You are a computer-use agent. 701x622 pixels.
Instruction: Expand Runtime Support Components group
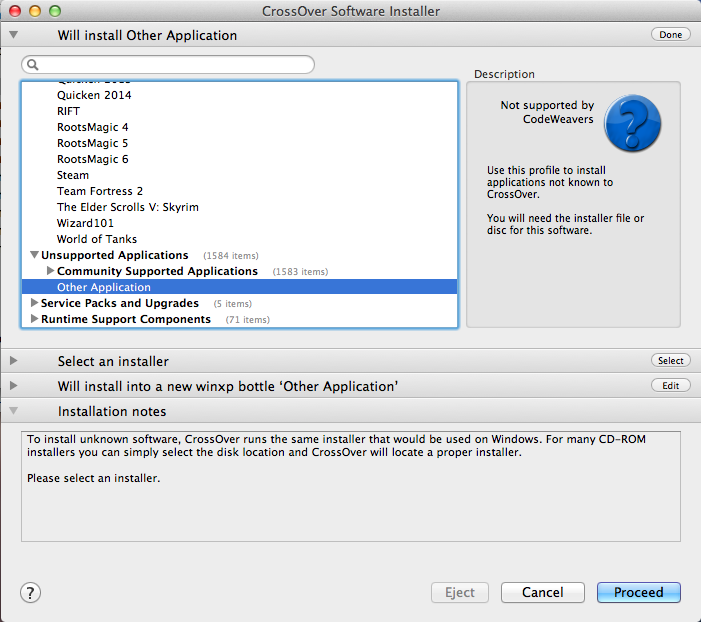click(x=34, y=319)
